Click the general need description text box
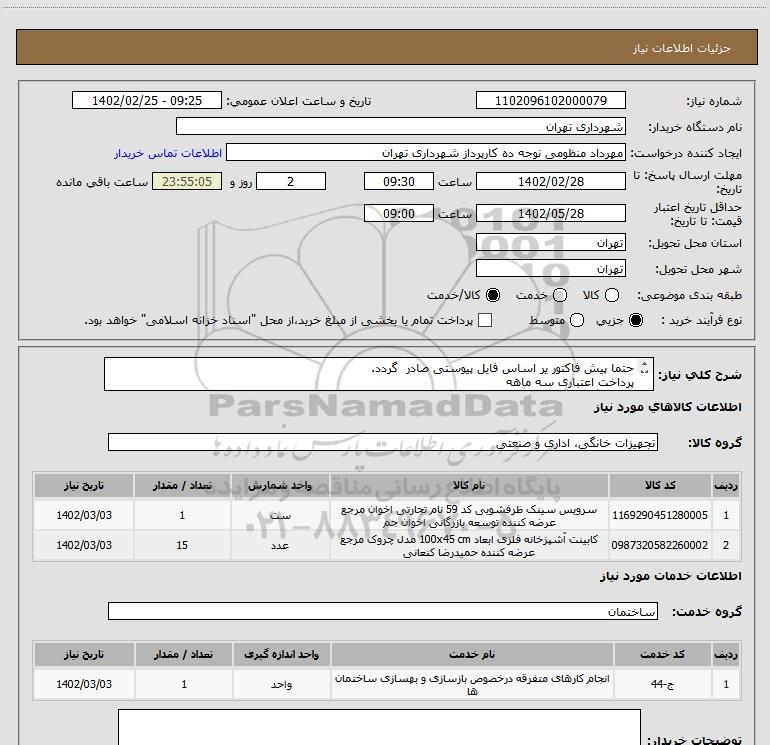This screenshot has height=745, width=770. click(379, 374)
